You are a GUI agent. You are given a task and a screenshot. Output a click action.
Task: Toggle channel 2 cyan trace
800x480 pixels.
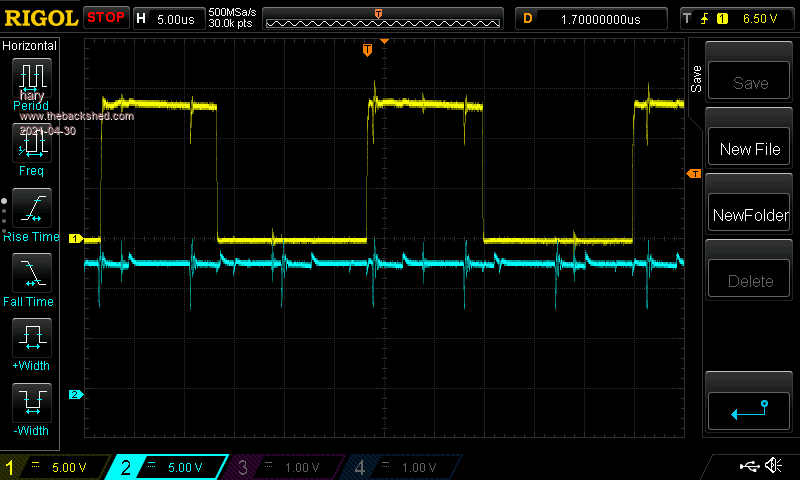pos(166,467)
